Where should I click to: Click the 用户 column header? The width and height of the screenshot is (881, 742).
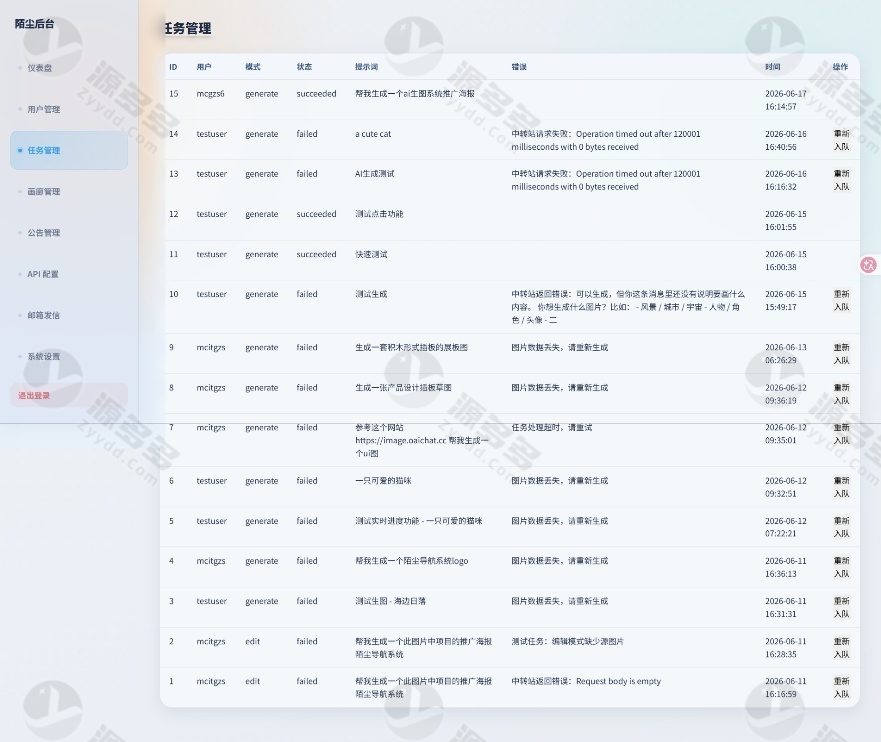pos(204,67)
